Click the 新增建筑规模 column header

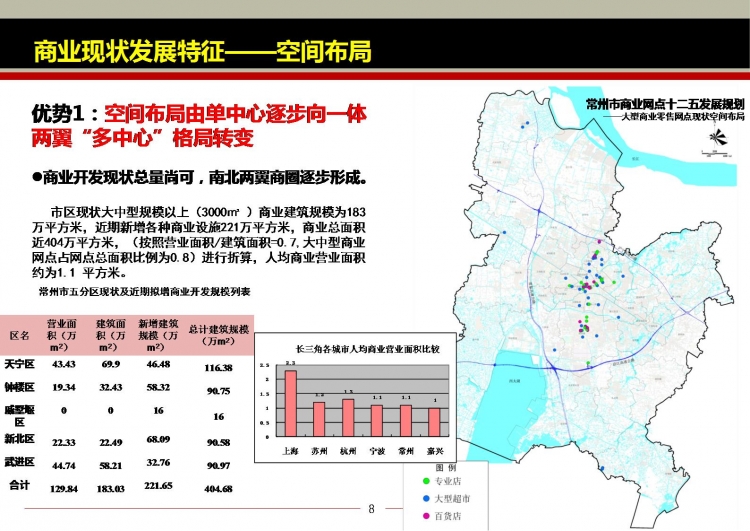coord(158,335)
